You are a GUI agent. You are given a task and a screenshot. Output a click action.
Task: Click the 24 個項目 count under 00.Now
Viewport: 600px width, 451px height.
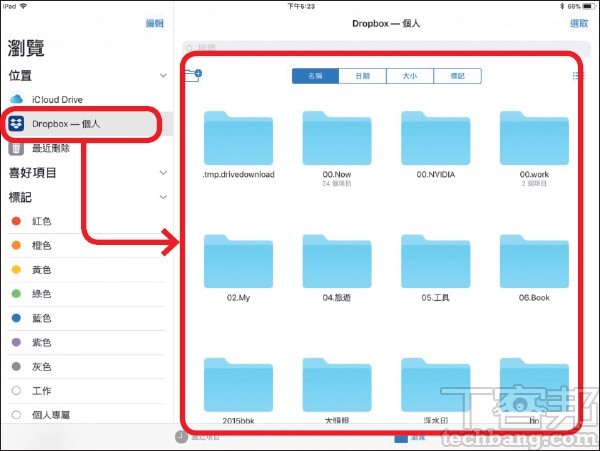coord(337,184)
